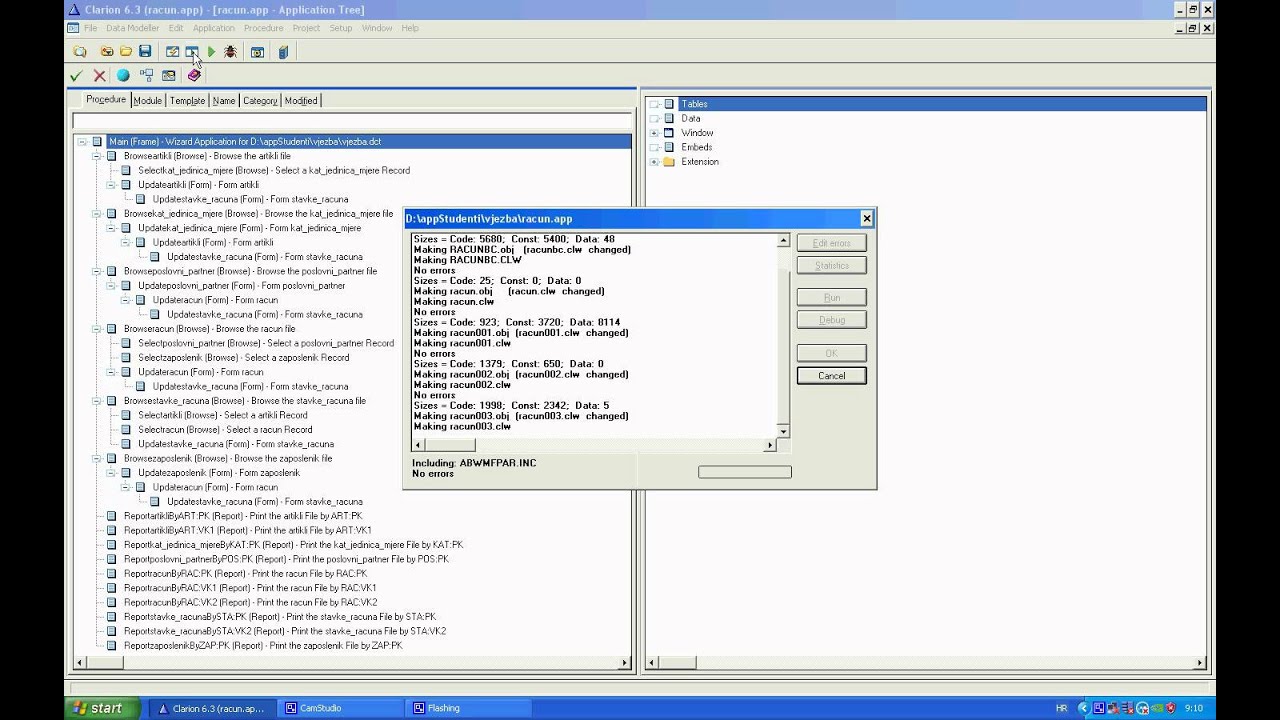Click the HR language indicator in taskbar
The image size is (1280, 720).
click(1061, 708)
